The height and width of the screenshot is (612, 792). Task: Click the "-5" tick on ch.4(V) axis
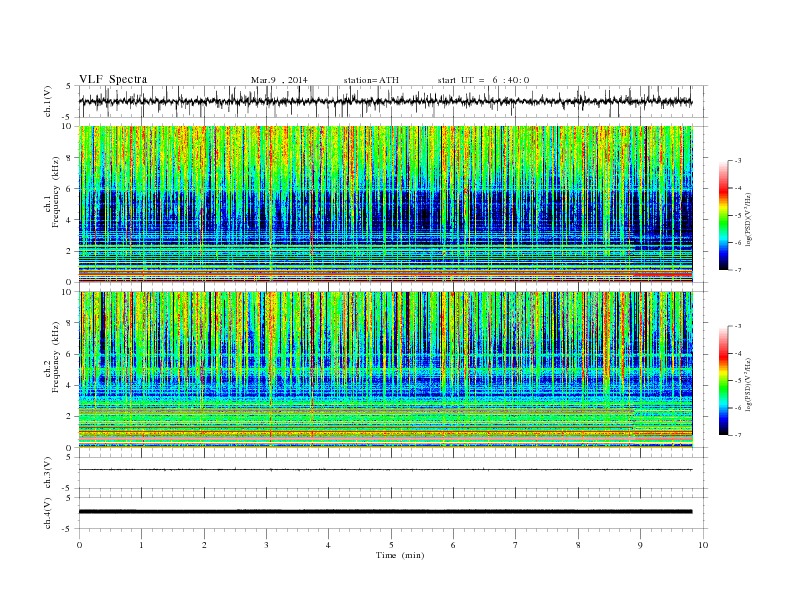click(x=68, y=529)
